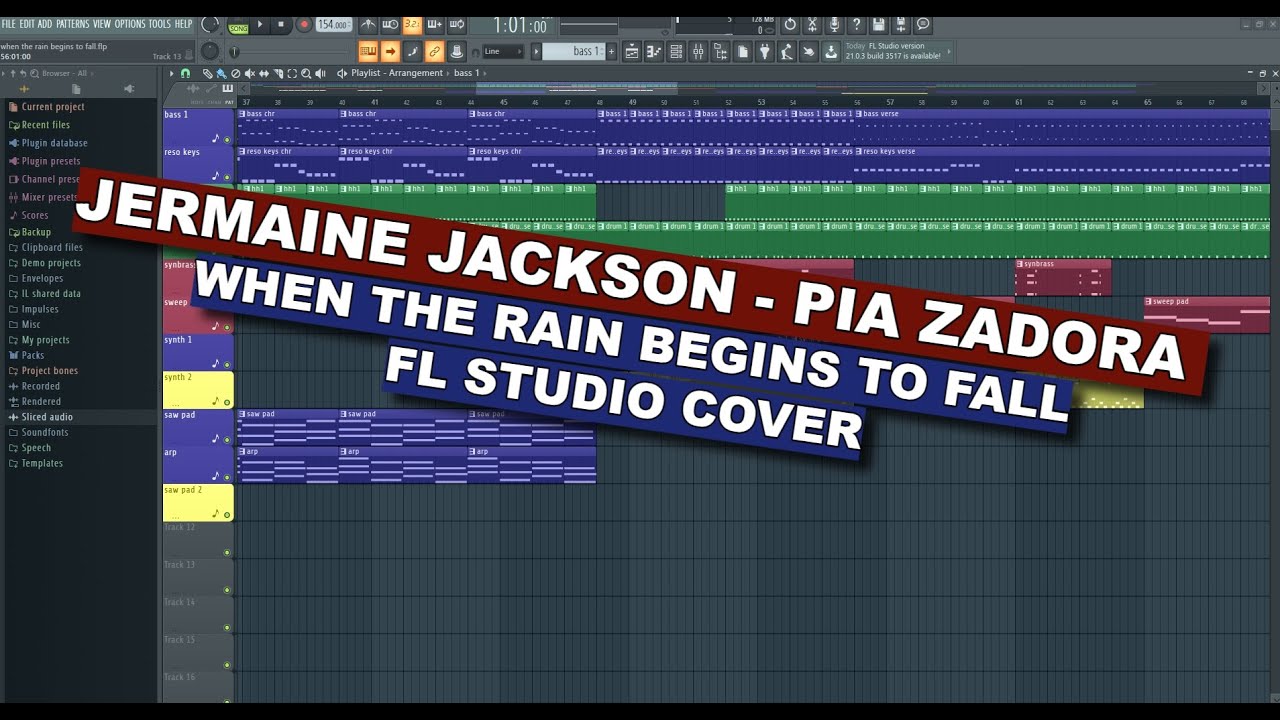Image resolution: width=1280 pixels, height=720 pixels.
Task: Mute the bass 1 track green light
Action: pyautogui.click(x=227, y=139)
